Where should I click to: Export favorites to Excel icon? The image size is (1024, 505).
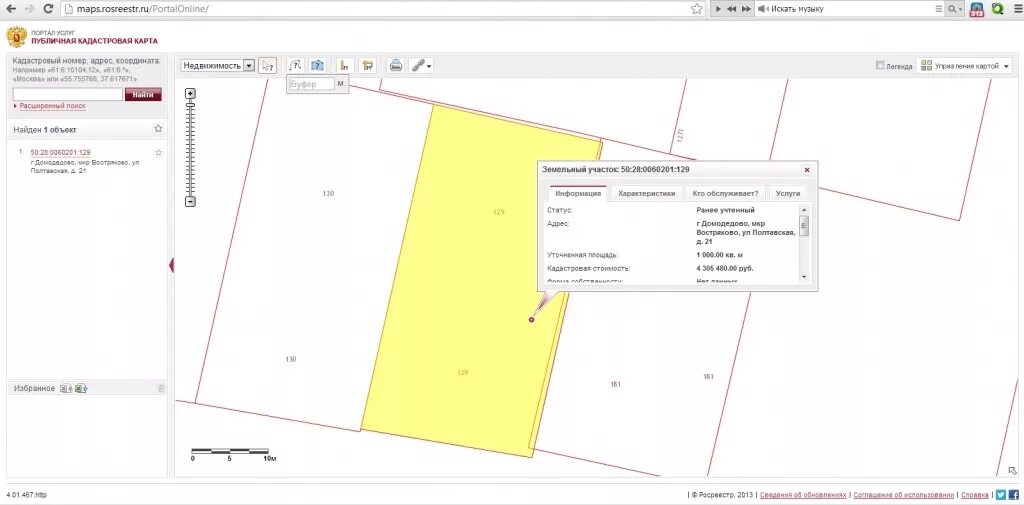click(81, 388)
